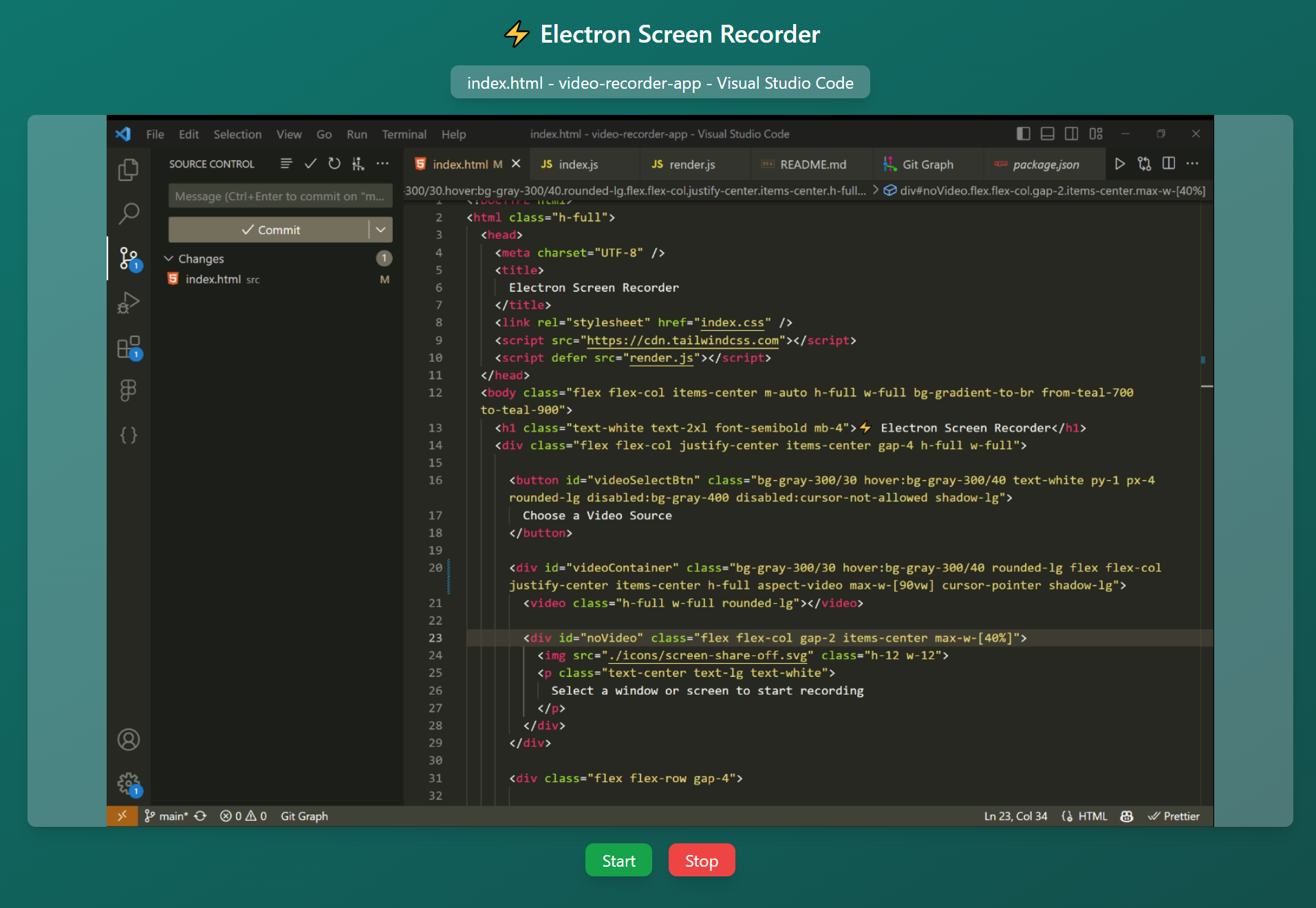Click into the commit message input
This screenshot has width=1316, height=908.
click(280, 196)
